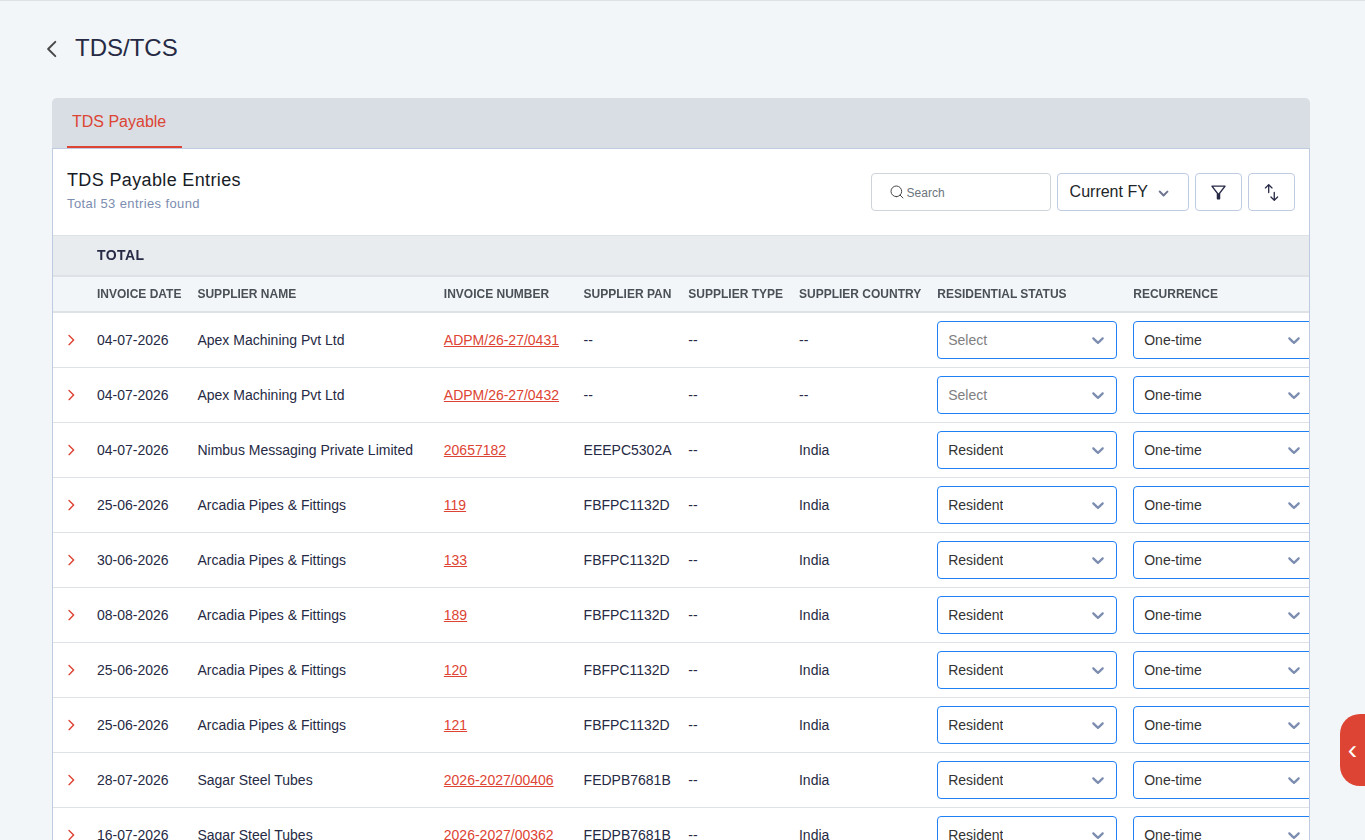Click the SUPPLIER TYPE column header
The image size is (1365, 840).
pos(736,294)
